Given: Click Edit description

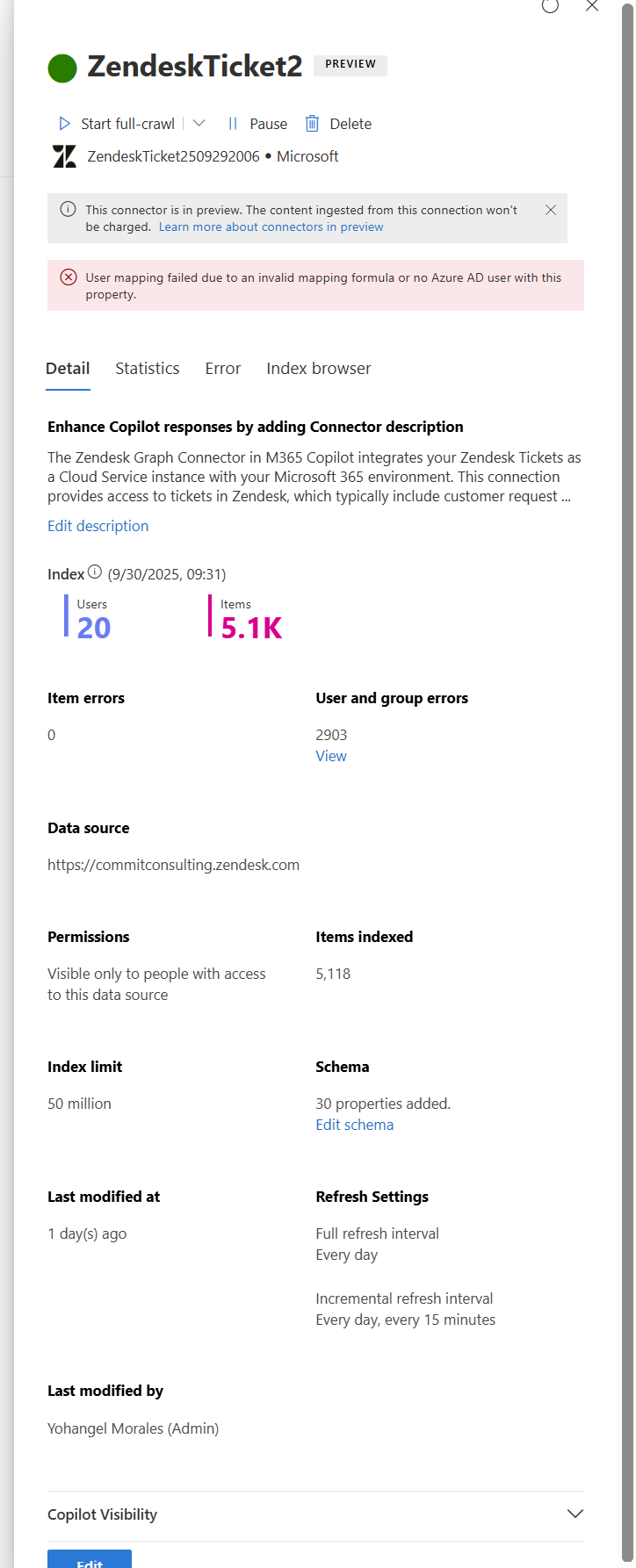Looking at the screenshot, I should tap(98, 526).
